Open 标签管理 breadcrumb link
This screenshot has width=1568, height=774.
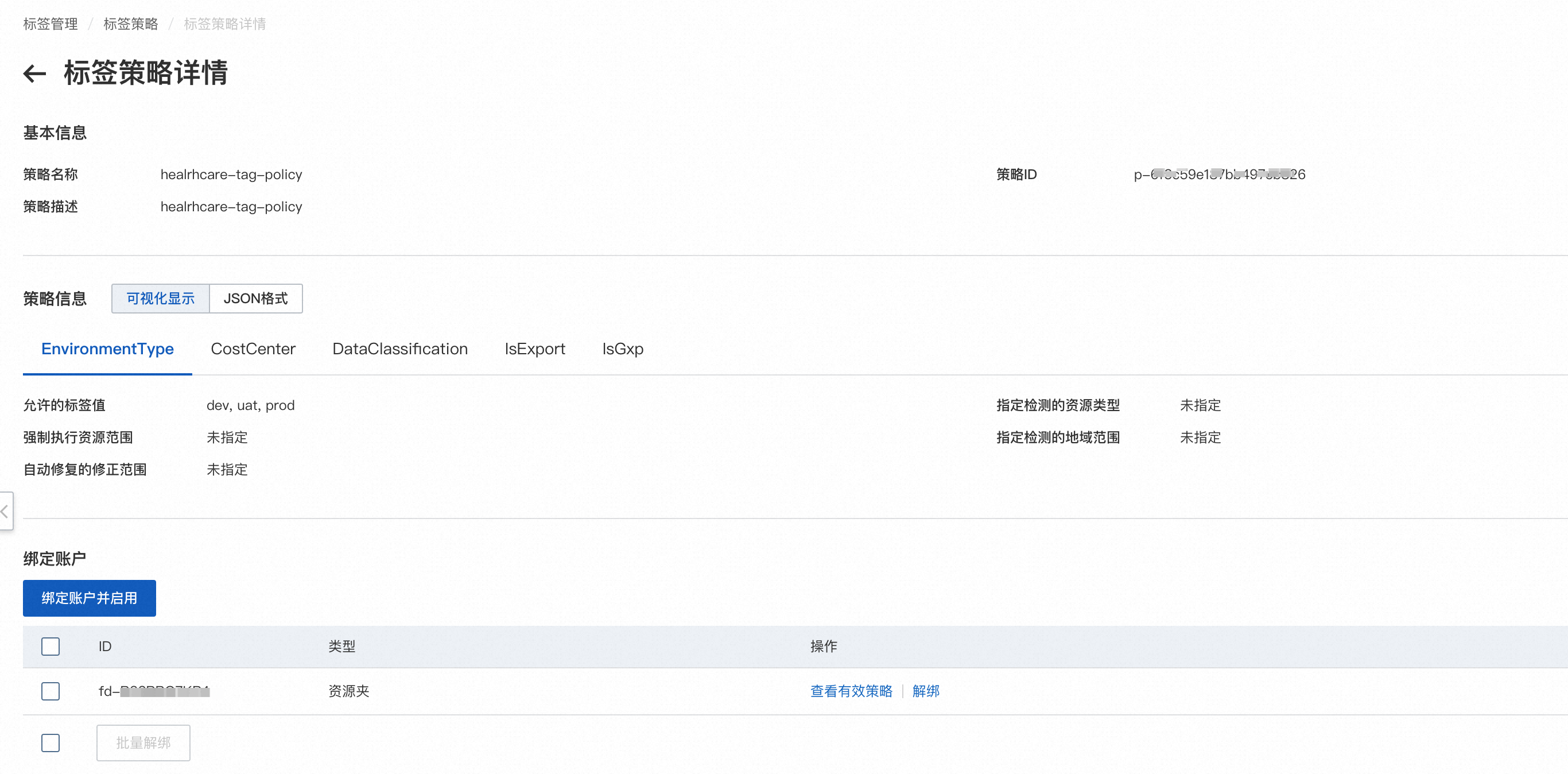pyautogui.click(x=51, y=24)
